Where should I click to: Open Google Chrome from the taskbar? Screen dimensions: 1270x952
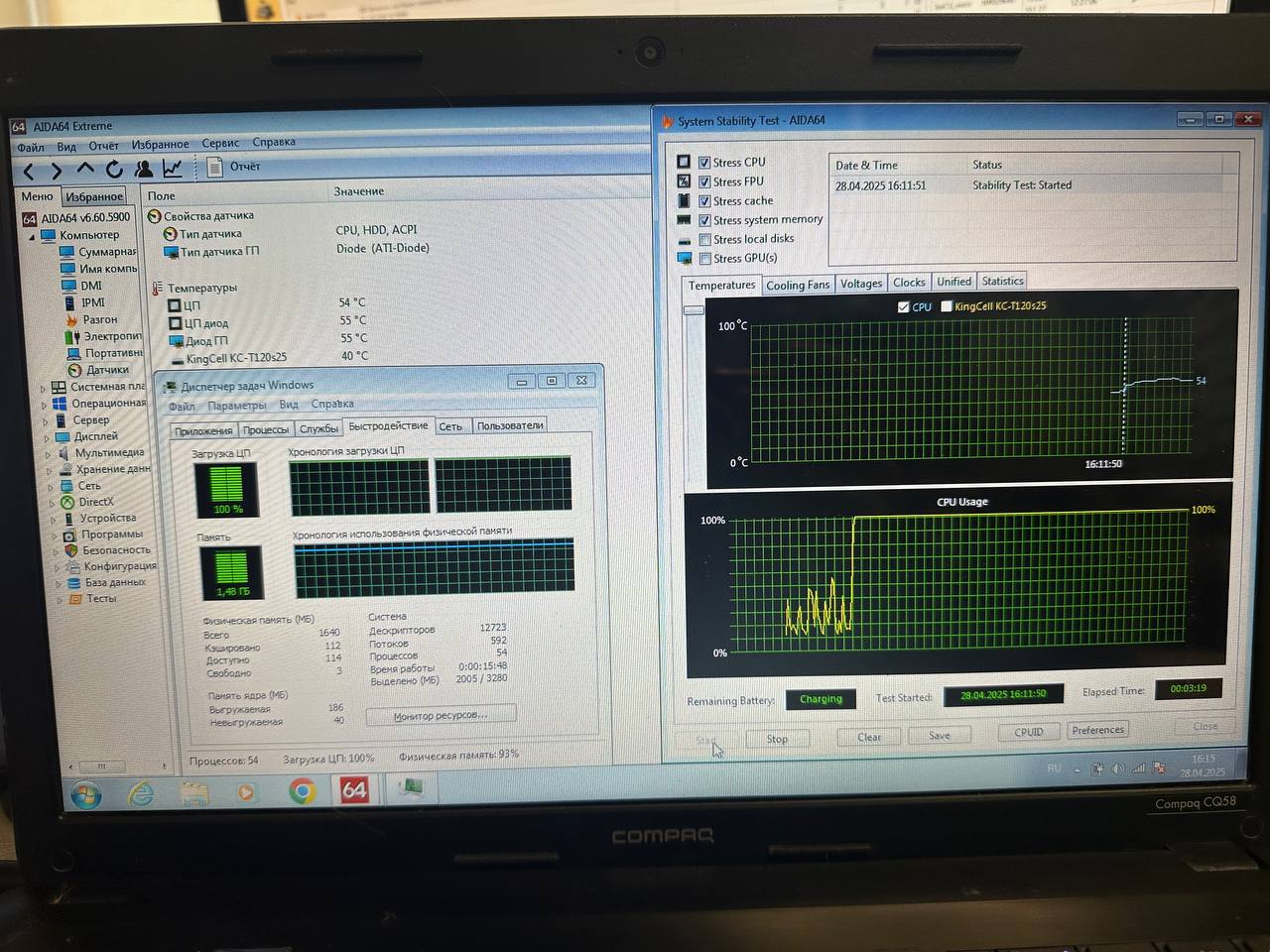(x=302, y=790)
